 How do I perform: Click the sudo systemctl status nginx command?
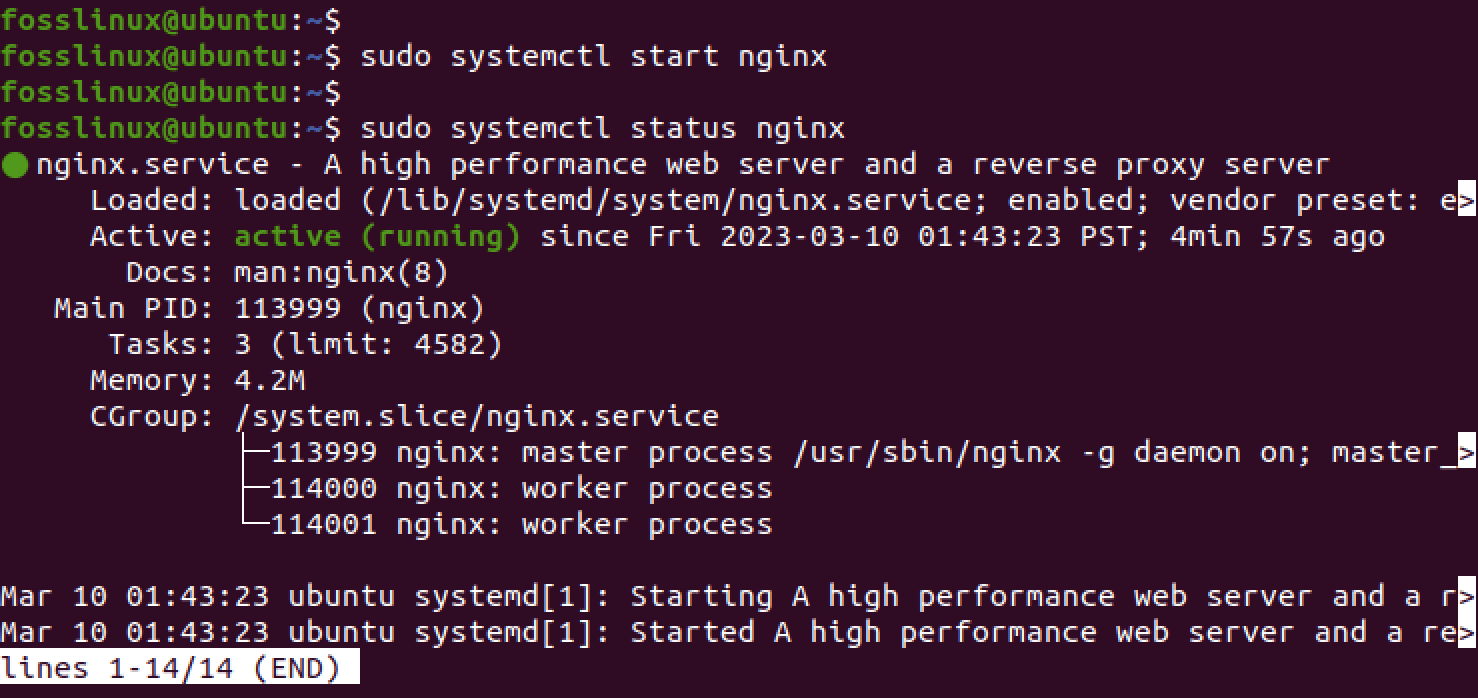tap(603, 129)
